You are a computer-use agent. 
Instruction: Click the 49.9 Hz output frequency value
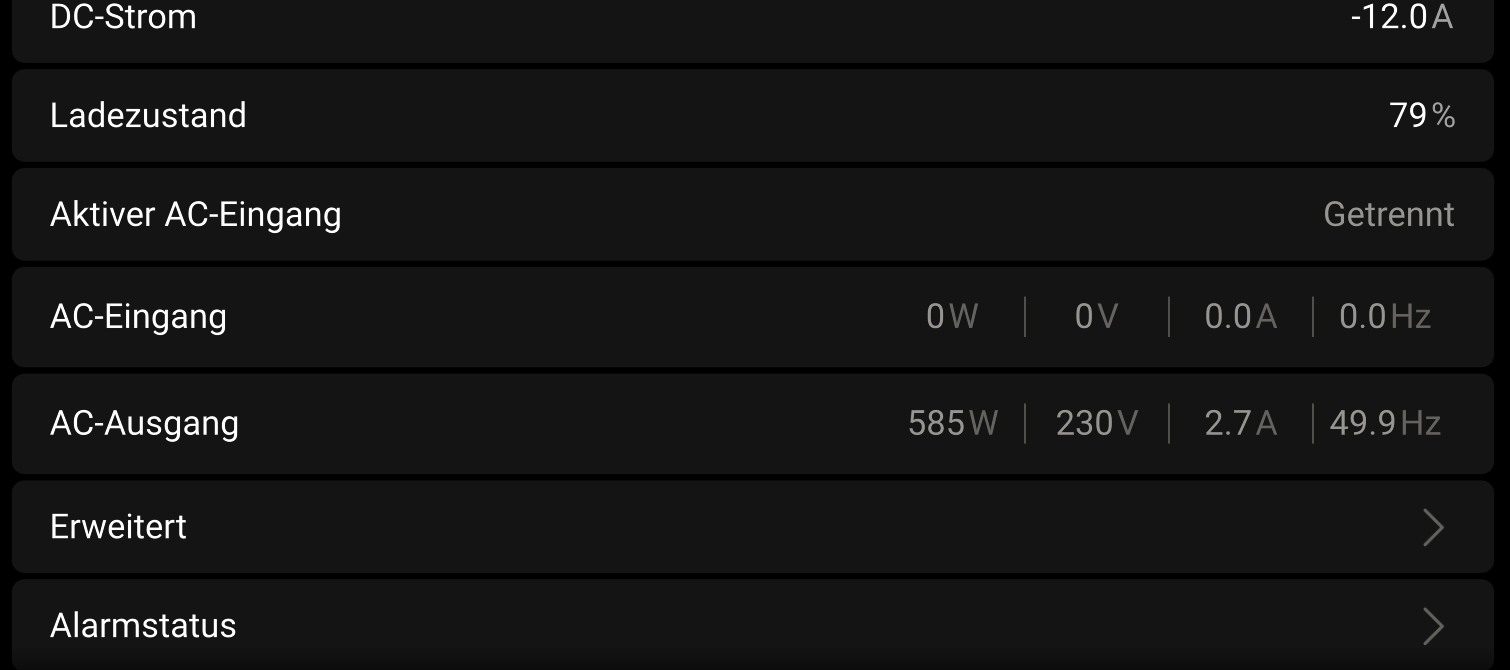click(x=1385, y=423)
